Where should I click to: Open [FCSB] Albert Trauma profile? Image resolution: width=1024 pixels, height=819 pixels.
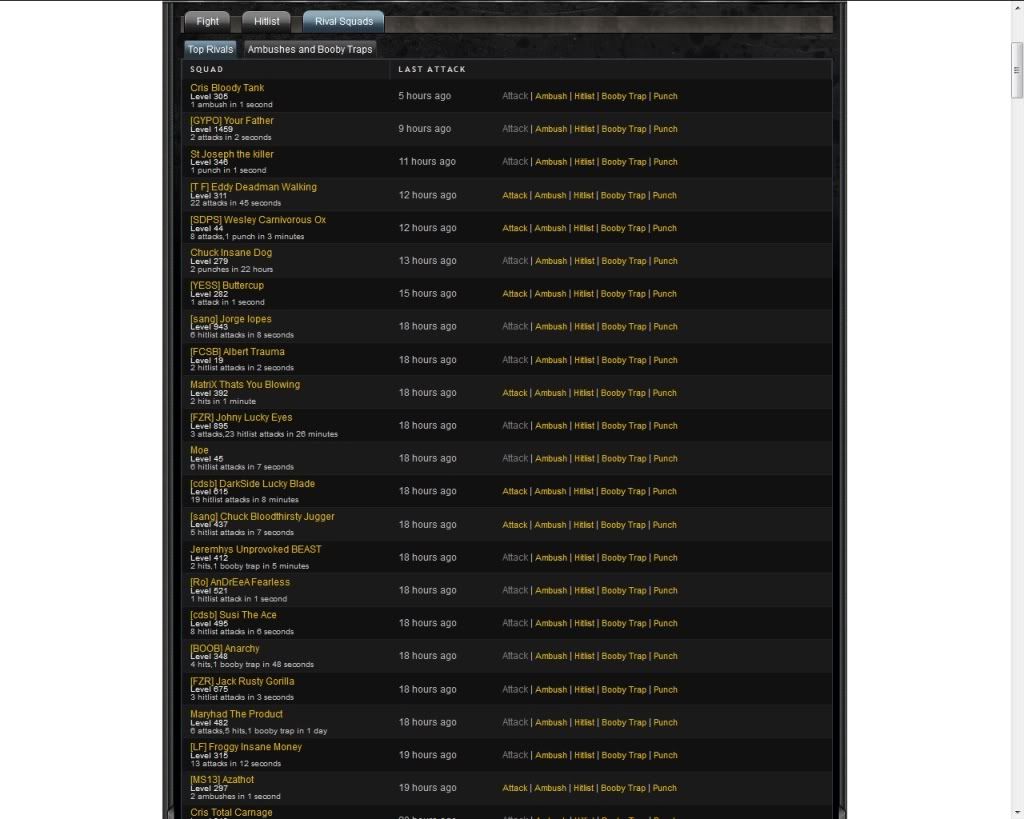(237, 351)
